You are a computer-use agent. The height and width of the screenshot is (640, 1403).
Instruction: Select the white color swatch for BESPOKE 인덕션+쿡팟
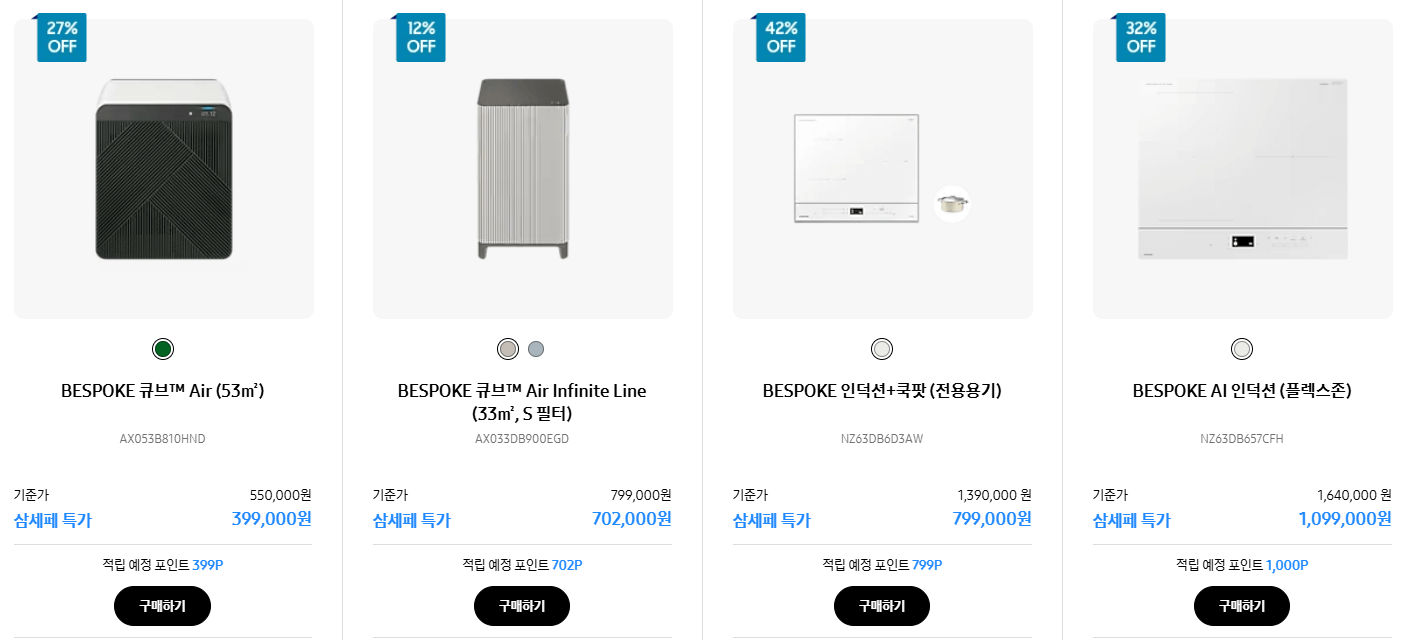pos(881,348)
